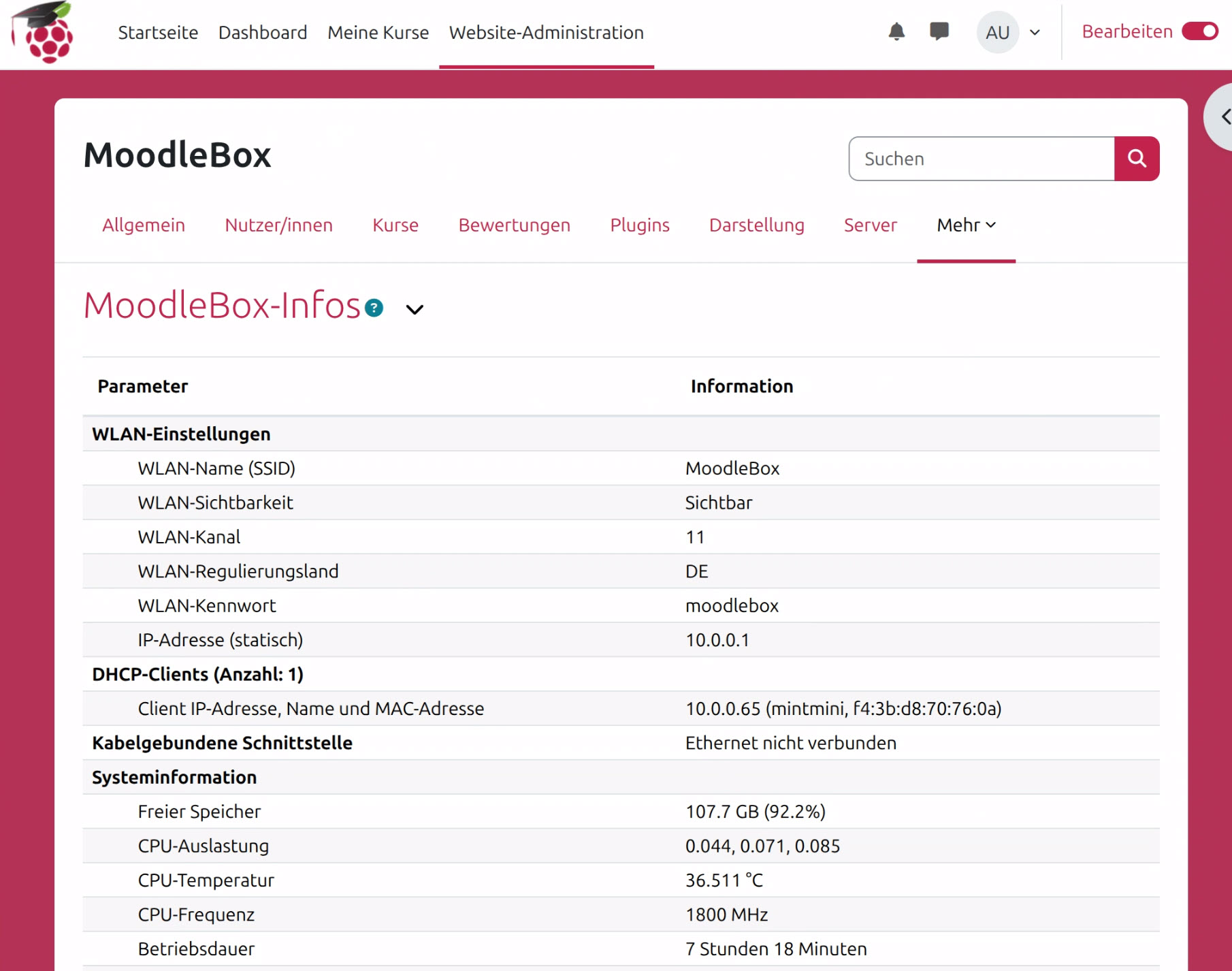Click the password value moodlebox

pyautogui.click(x=732, y=605)
